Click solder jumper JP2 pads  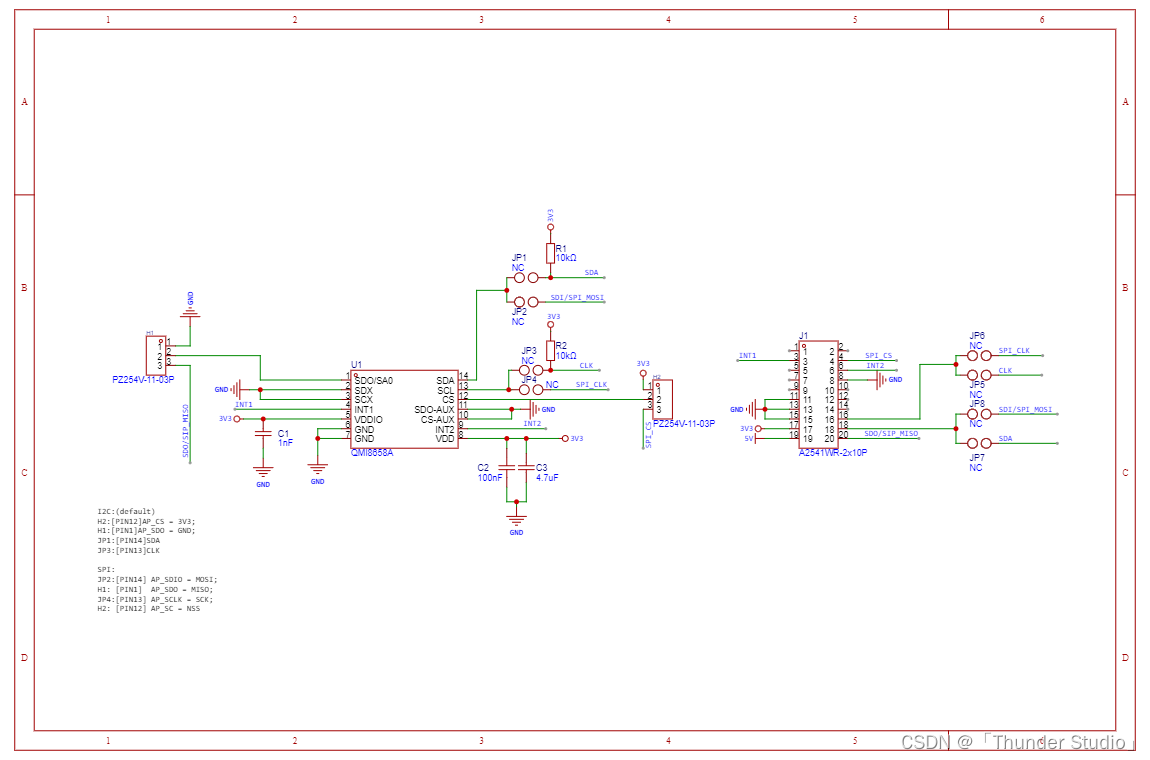pyautogui.click(x=526, y=302)
